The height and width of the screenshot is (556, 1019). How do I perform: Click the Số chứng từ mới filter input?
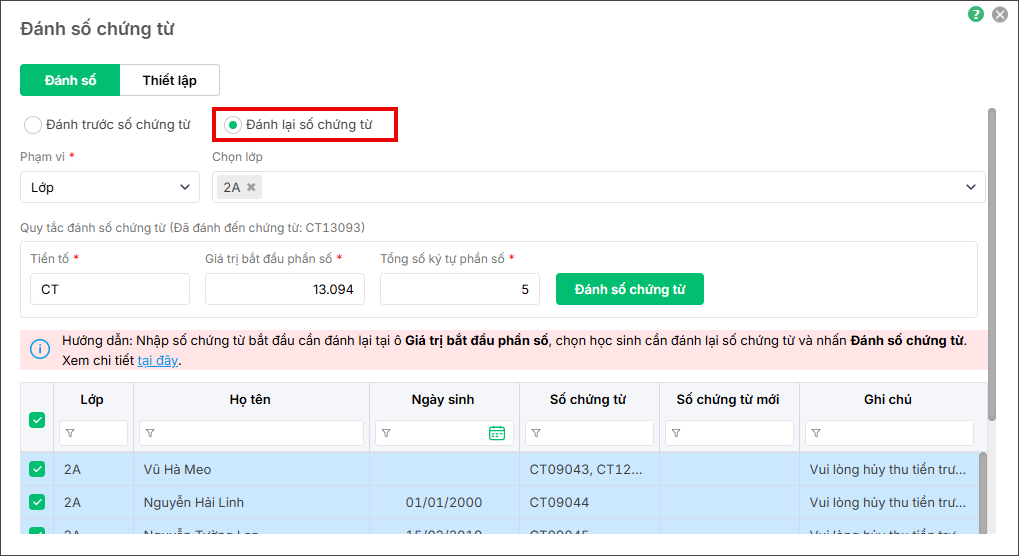click(x=729, y=433)
